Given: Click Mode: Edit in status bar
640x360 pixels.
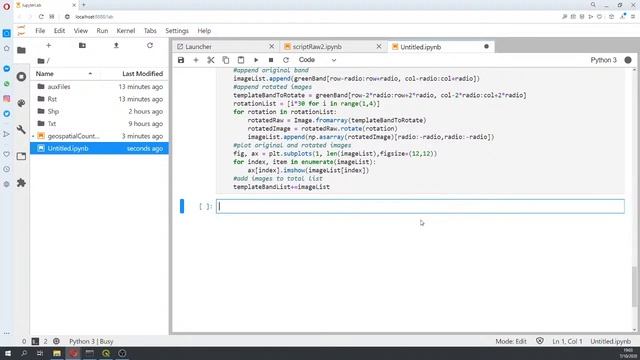Looking at the screenshot, I should click(x=511, y=341).
